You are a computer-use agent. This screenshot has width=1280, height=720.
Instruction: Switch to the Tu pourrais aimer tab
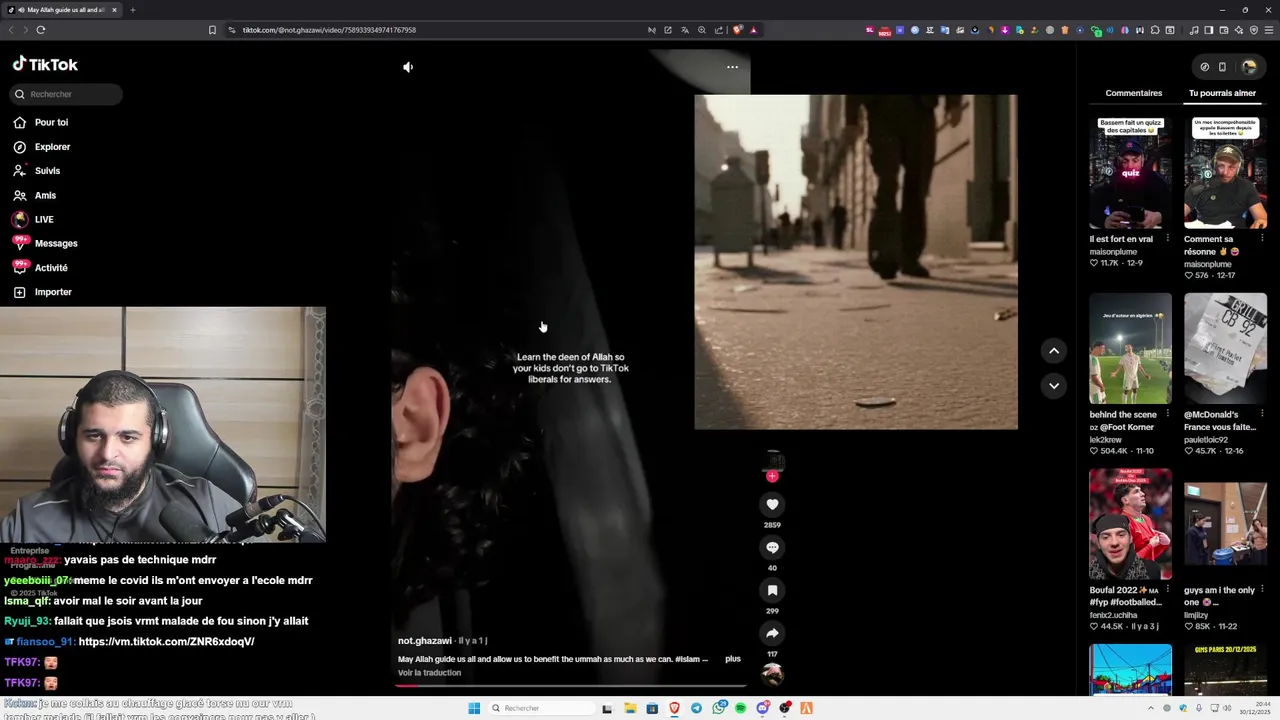[x=1222, y=93]
